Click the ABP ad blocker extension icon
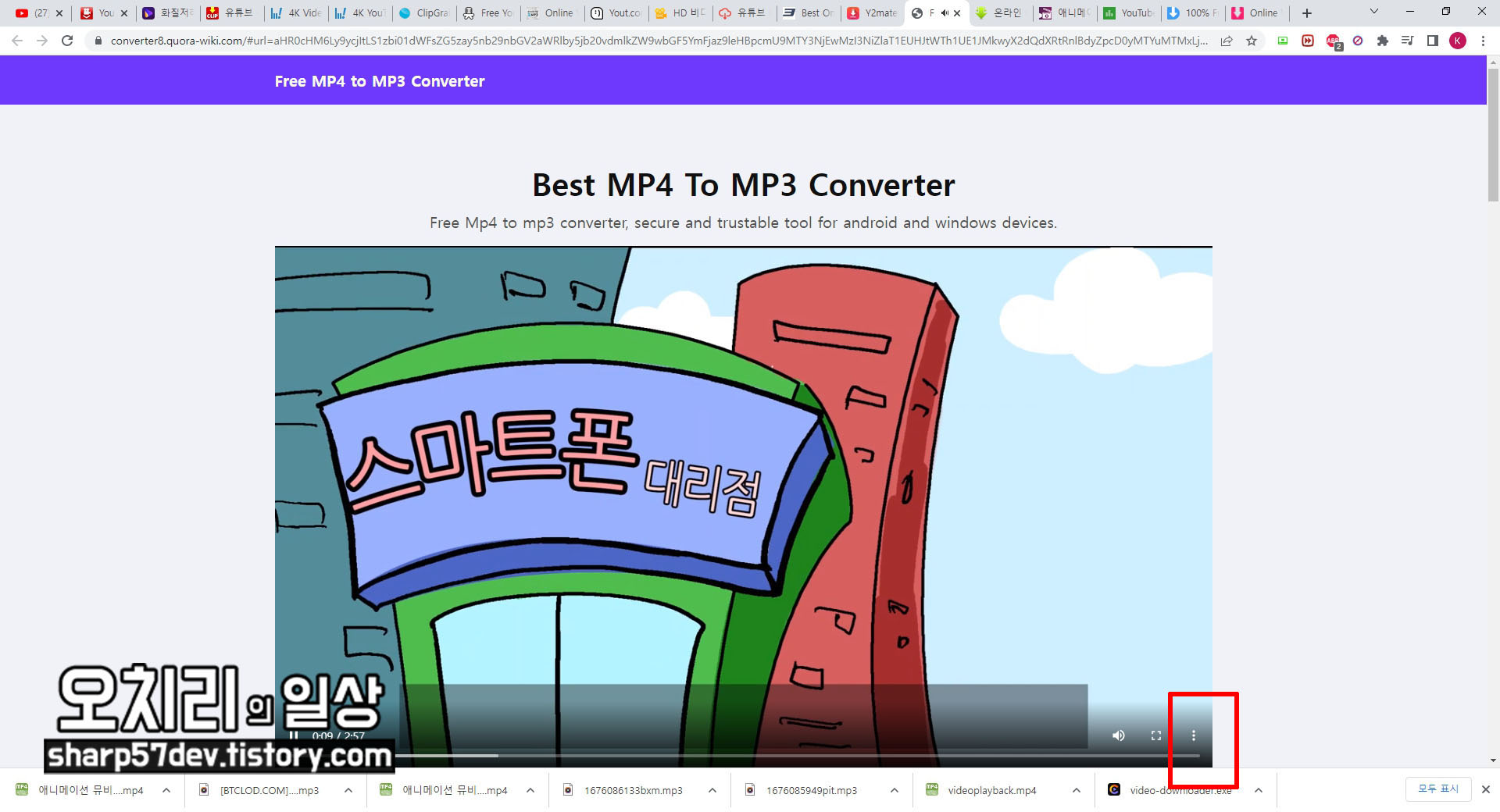 [x=1333, y=41]
